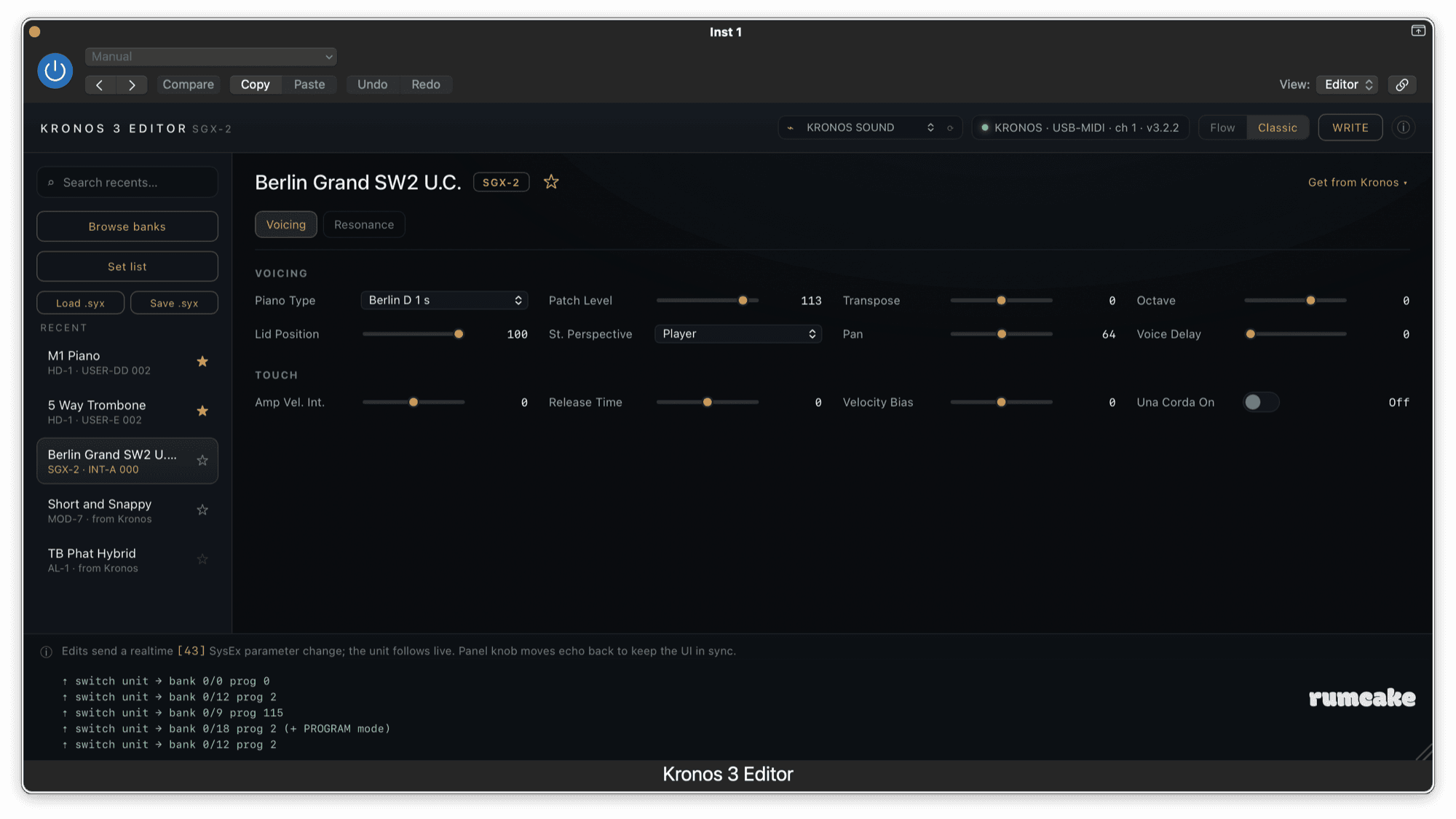Star TB Phat Hybrid in recents
This screenshot has width=1456, height=819.
202,560
